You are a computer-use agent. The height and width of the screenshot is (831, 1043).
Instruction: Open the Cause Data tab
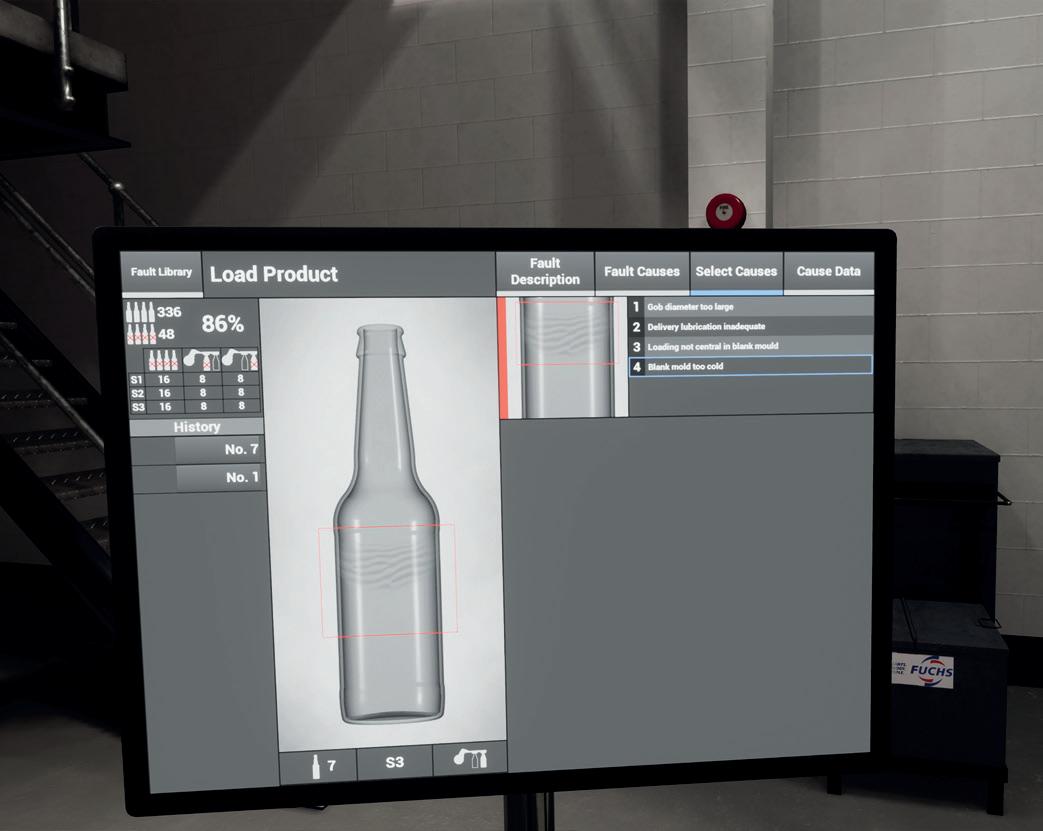coord(828,272)
